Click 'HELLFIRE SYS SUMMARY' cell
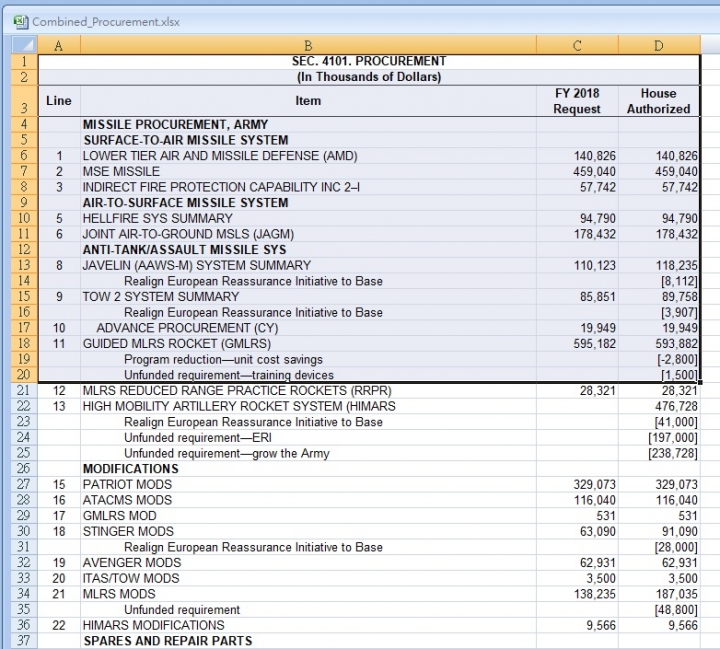The width and height of the screenshot is (720, 649). pyautogui.click(x=308, y=218)
